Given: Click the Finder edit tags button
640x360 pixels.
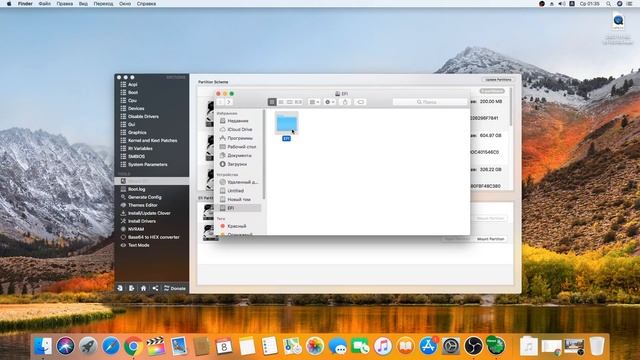Looking at the screenshot, I should tap(360, 102).
